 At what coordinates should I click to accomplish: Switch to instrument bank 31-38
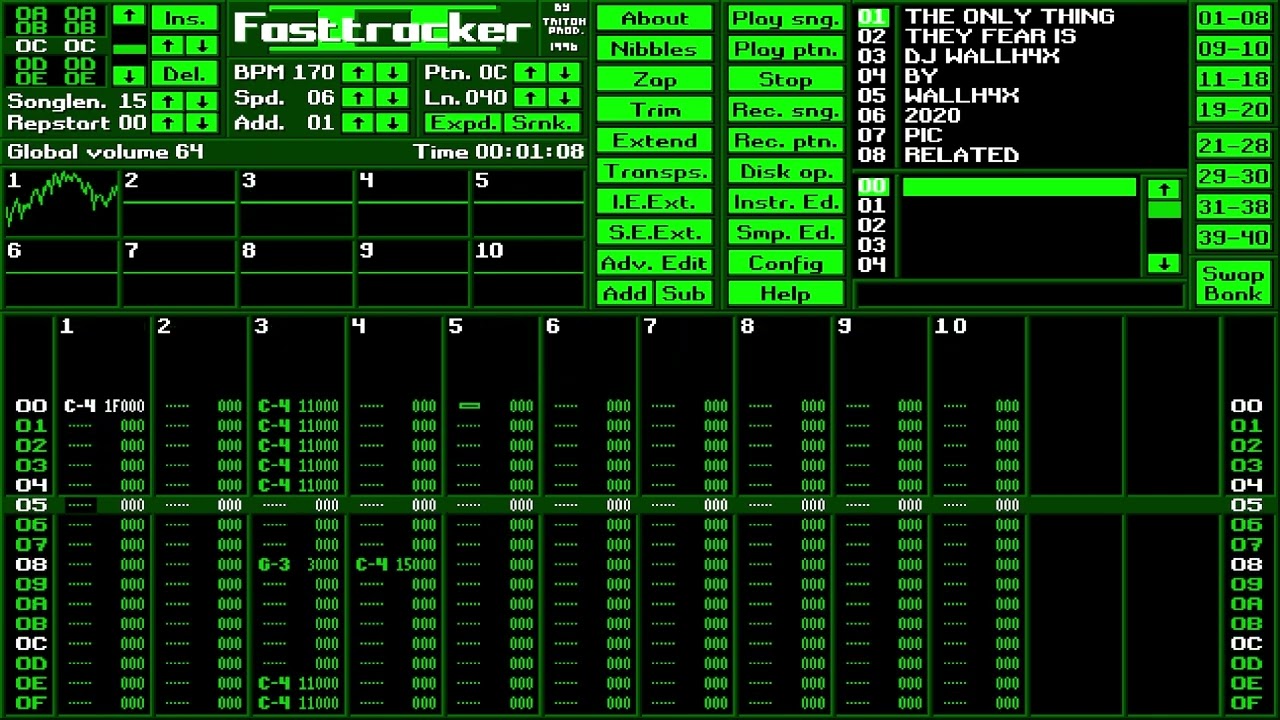[x=1233, y=207]
